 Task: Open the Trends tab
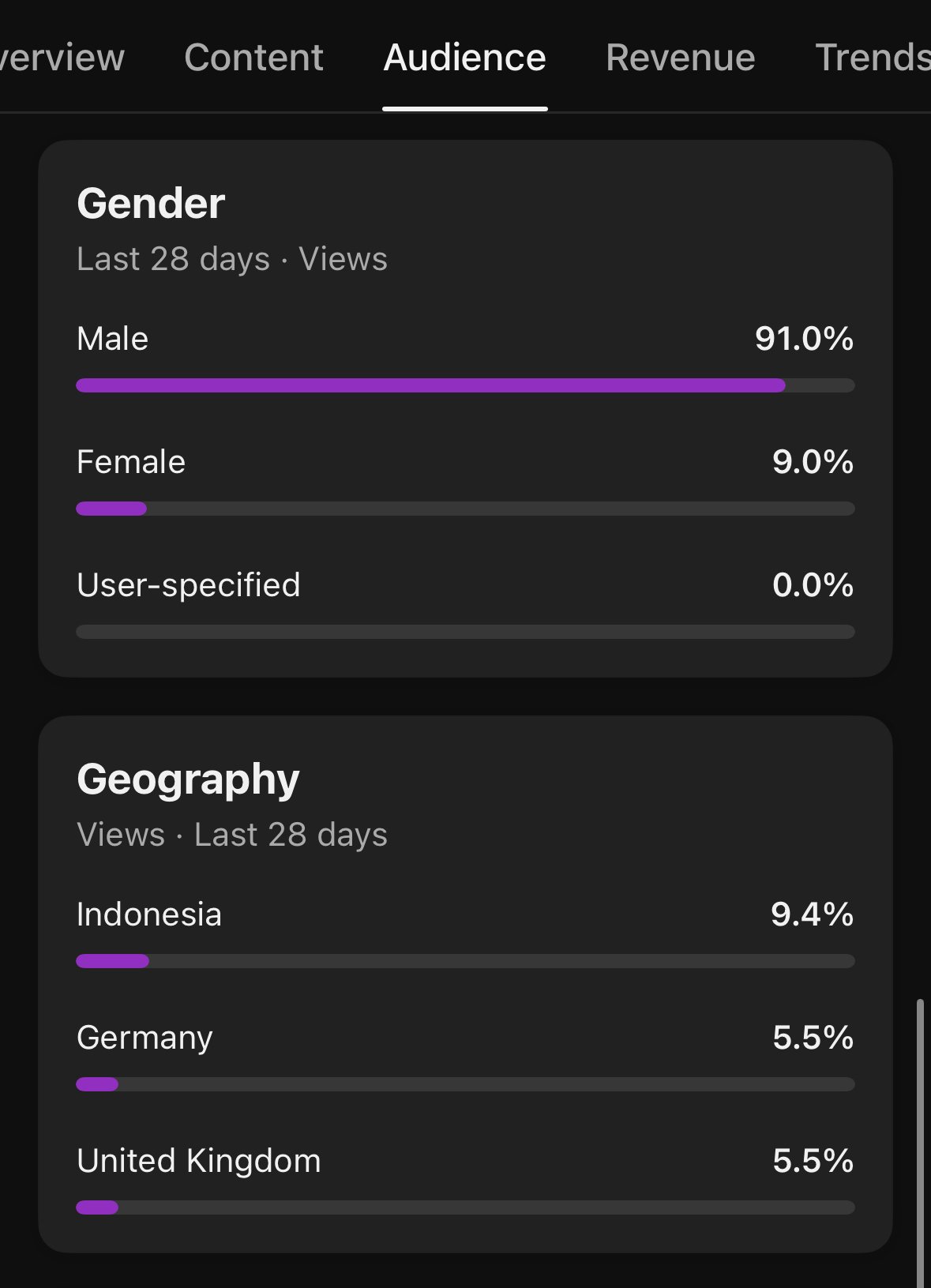point(872,58)
